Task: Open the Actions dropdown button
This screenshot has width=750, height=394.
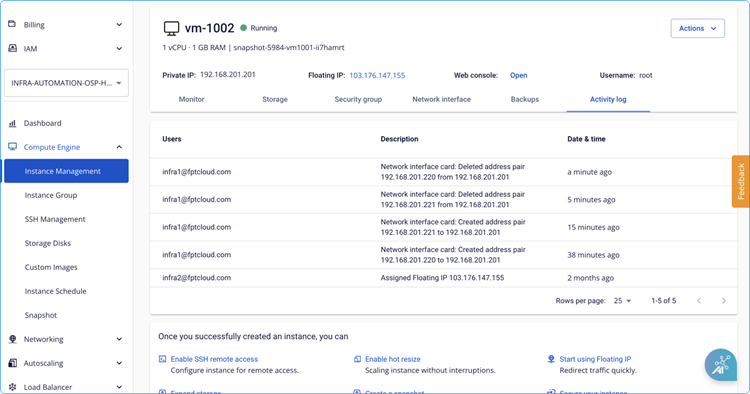Action: [697, 28]
